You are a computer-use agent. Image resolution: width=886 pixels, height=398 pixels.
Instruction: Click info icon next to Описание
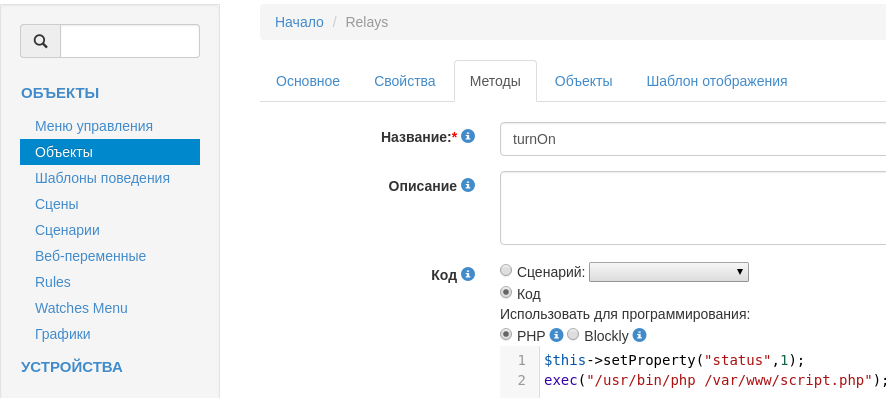coord(468,185)
